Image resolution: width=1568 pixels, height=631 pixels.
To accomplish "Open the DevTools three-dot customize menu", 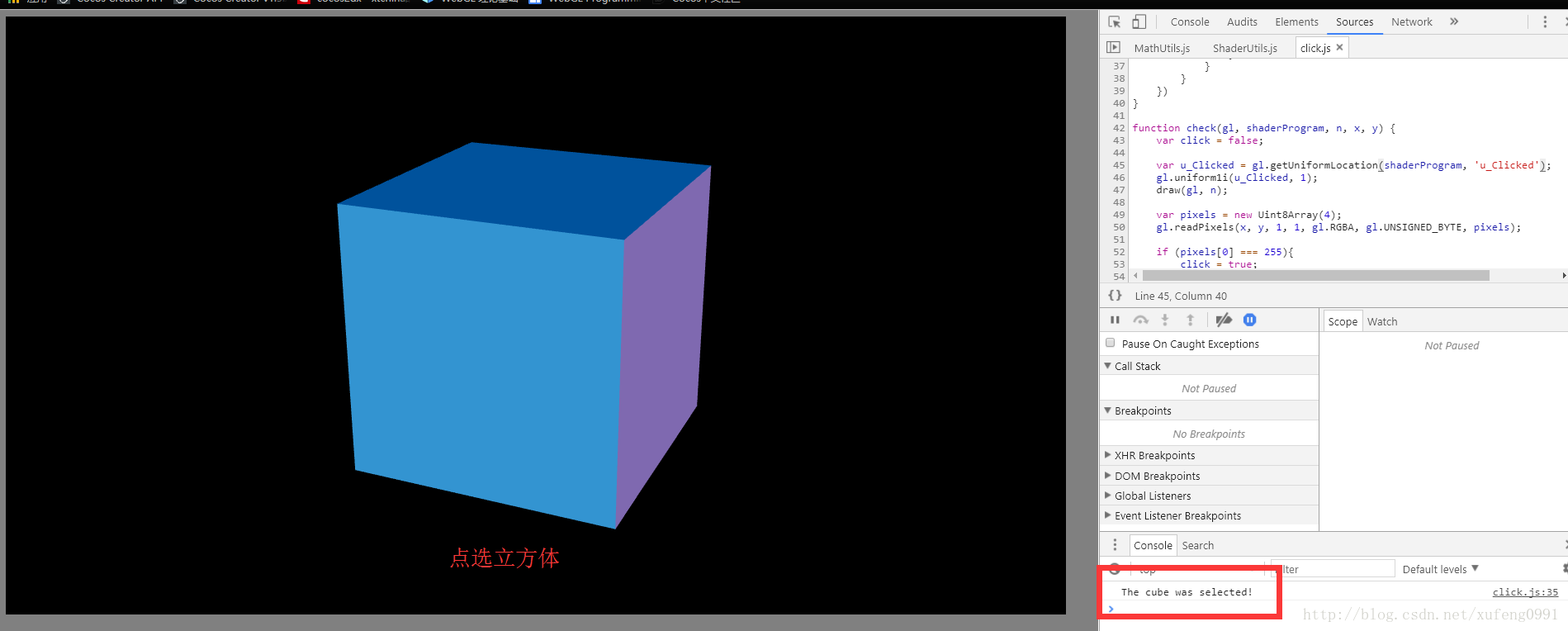I will coord(1545,22).
